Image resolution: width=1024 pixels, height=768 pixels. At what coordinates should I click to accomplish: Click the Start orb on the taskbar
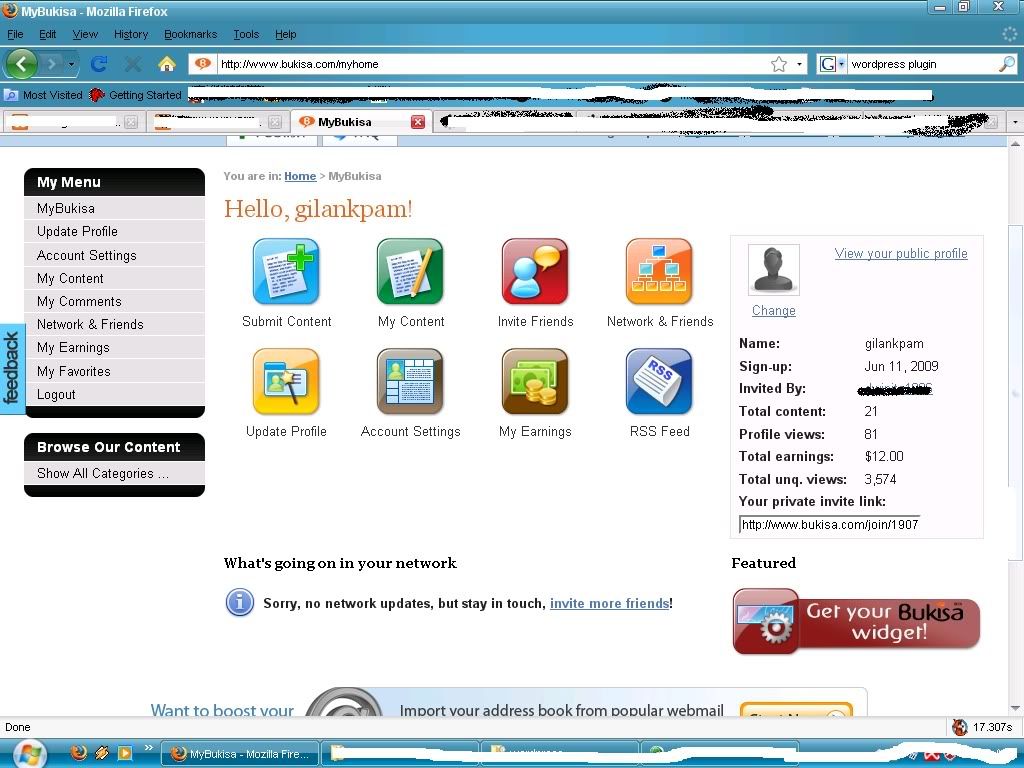[29, 754]
